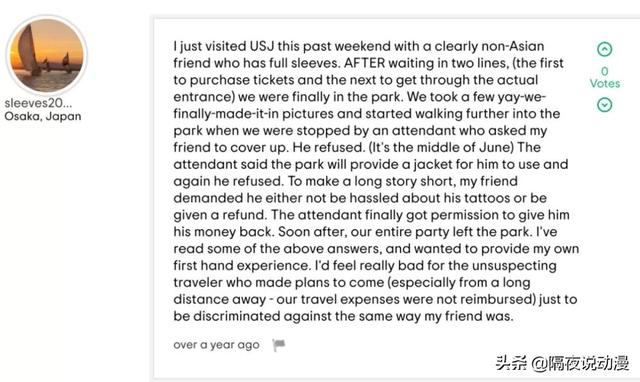Click the 头条 @隔夜说动漫 watermark

pos(562,363)
